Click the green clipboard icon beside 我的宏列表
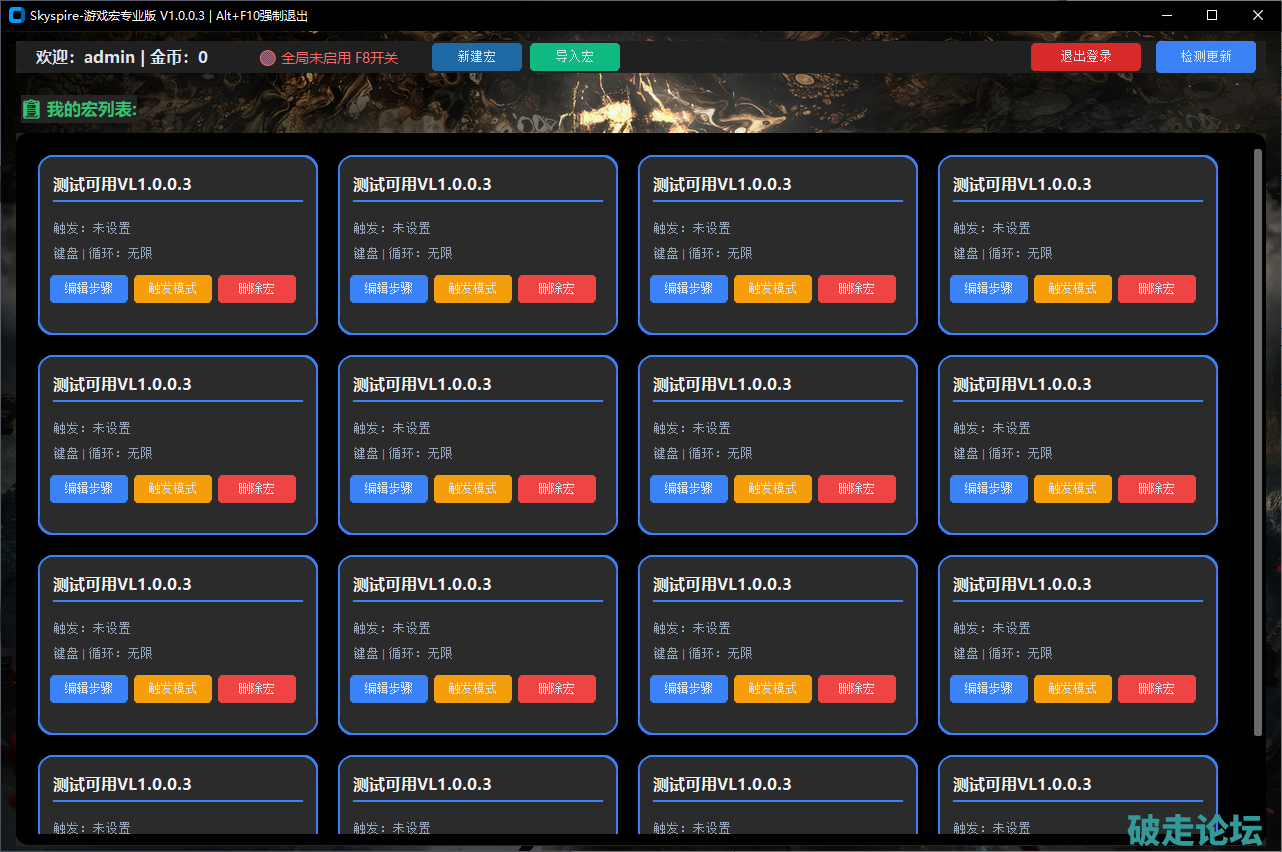 31,109
